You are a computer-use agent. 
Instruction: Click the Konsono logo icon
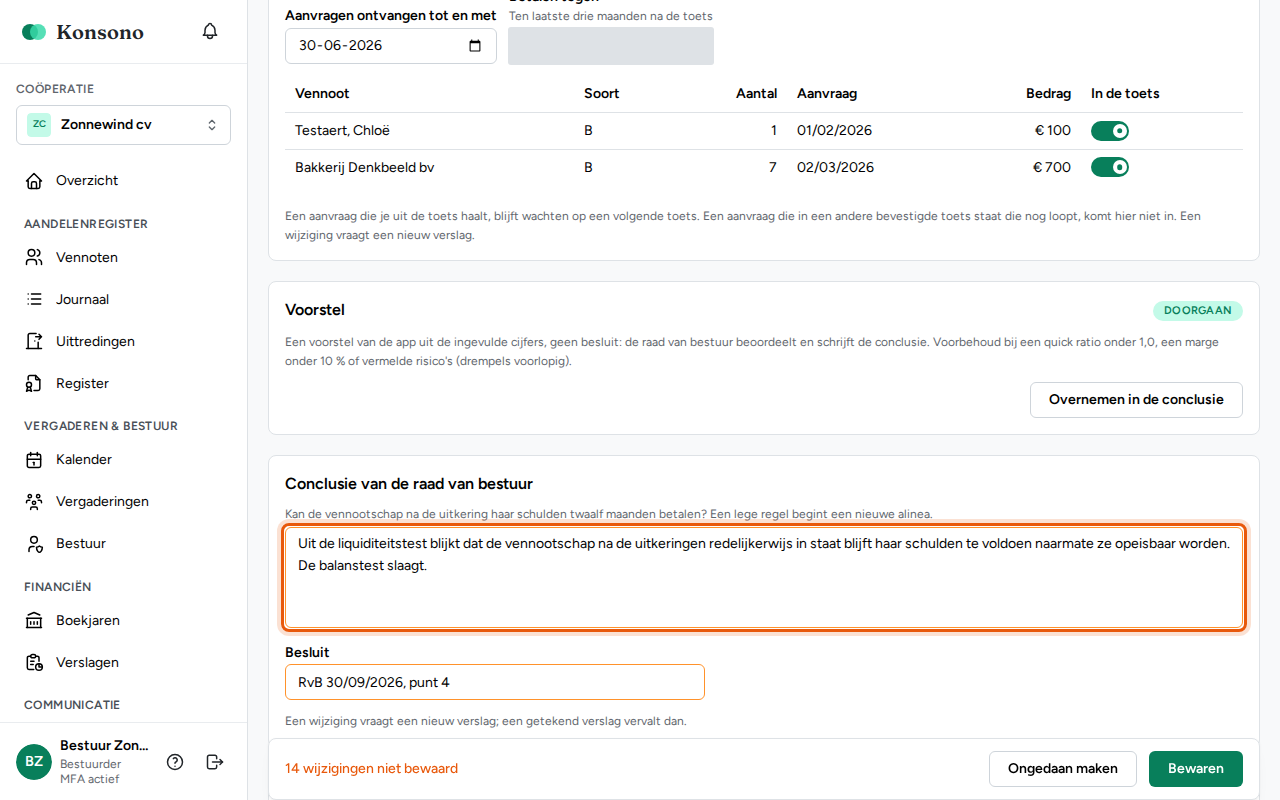coord(34,32)
